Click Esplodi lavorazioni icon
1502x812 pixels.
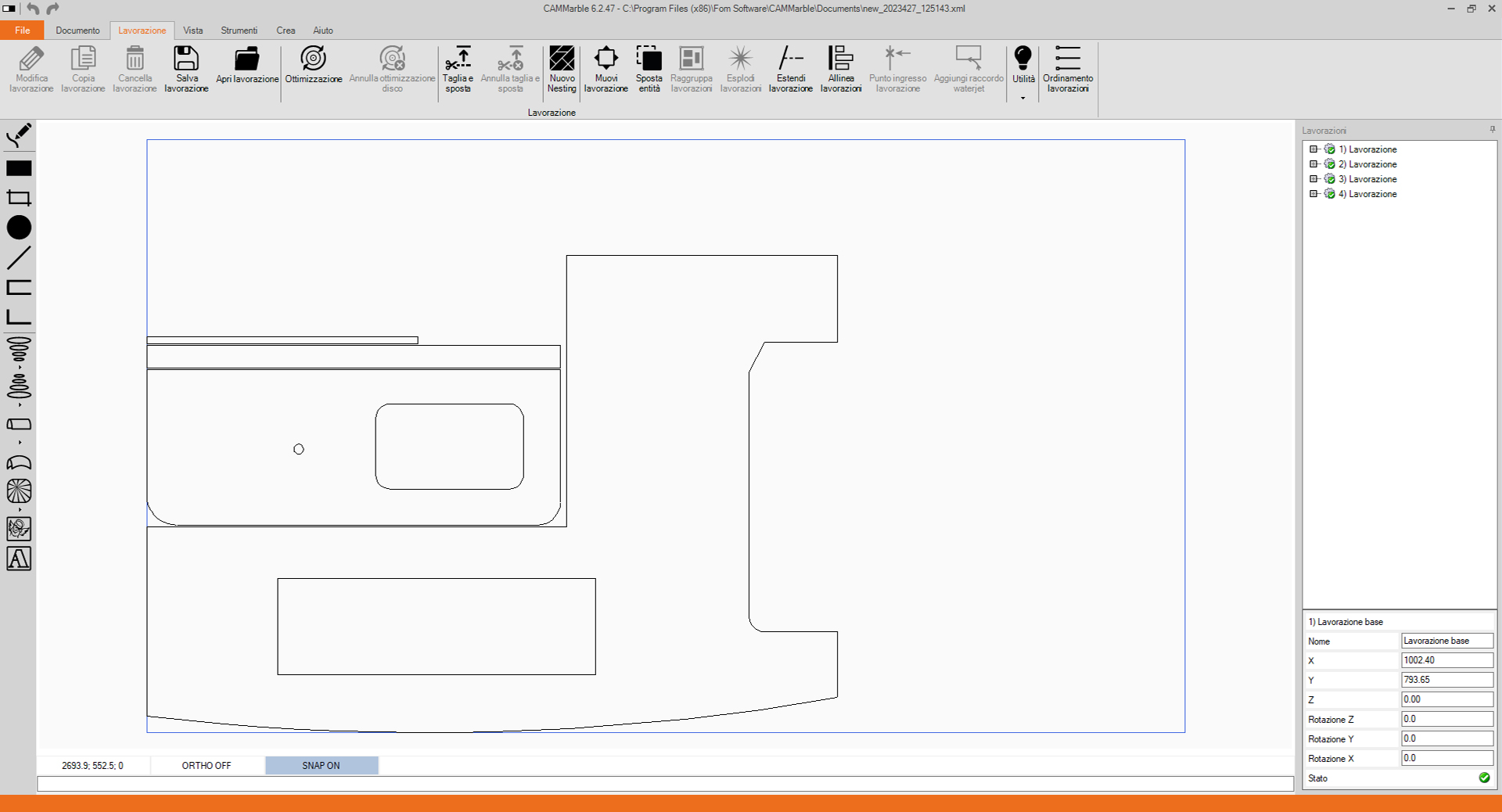point(740,59)
